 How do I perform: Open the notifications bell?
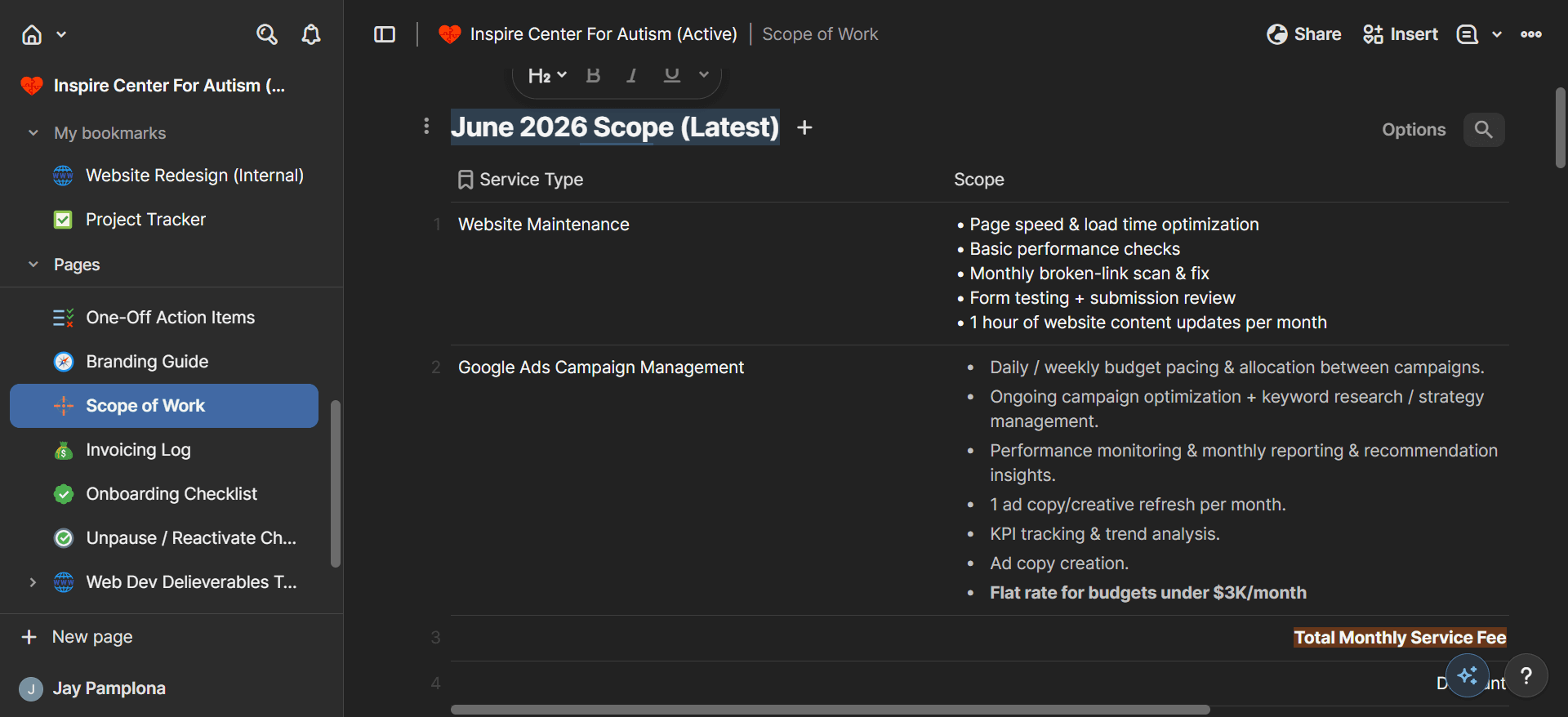311,34
